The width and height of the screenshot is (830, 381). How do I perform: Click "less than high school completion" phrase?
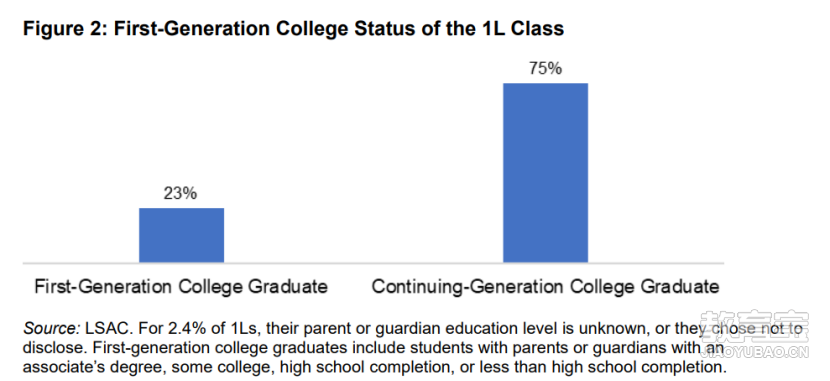[x=599, y=366]
